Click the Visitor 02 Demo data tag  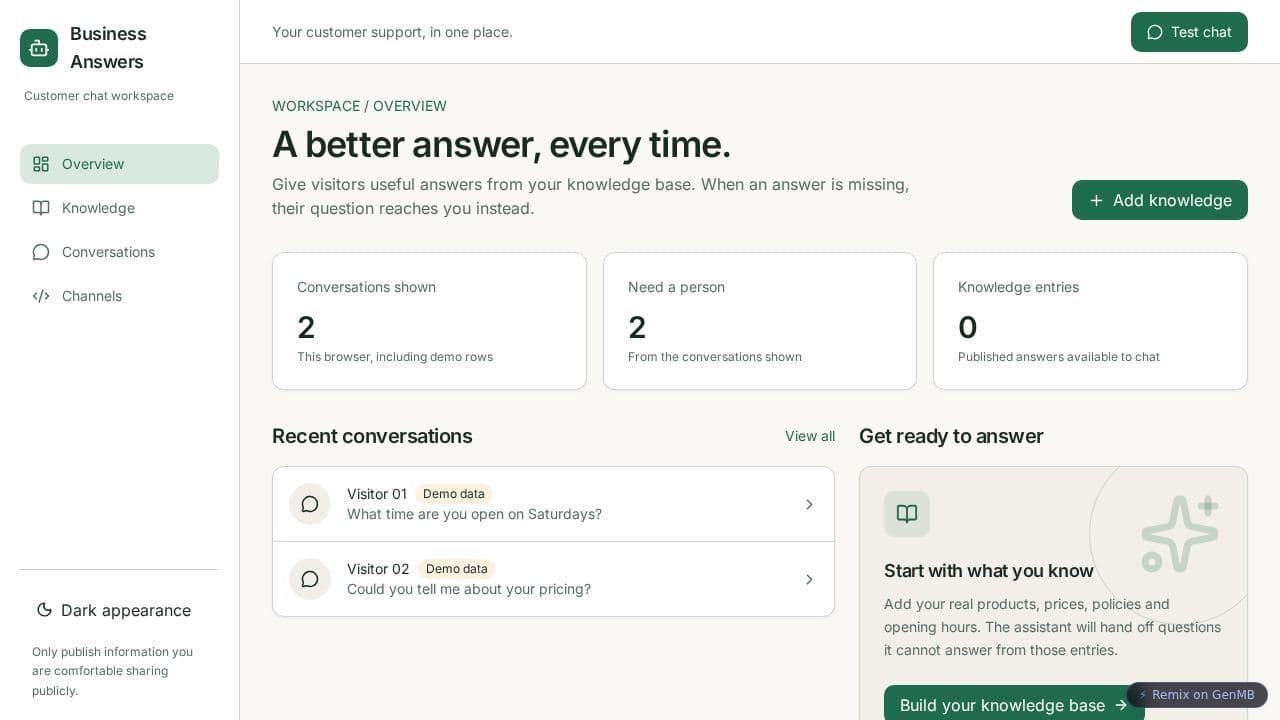(x=457, y=569)
